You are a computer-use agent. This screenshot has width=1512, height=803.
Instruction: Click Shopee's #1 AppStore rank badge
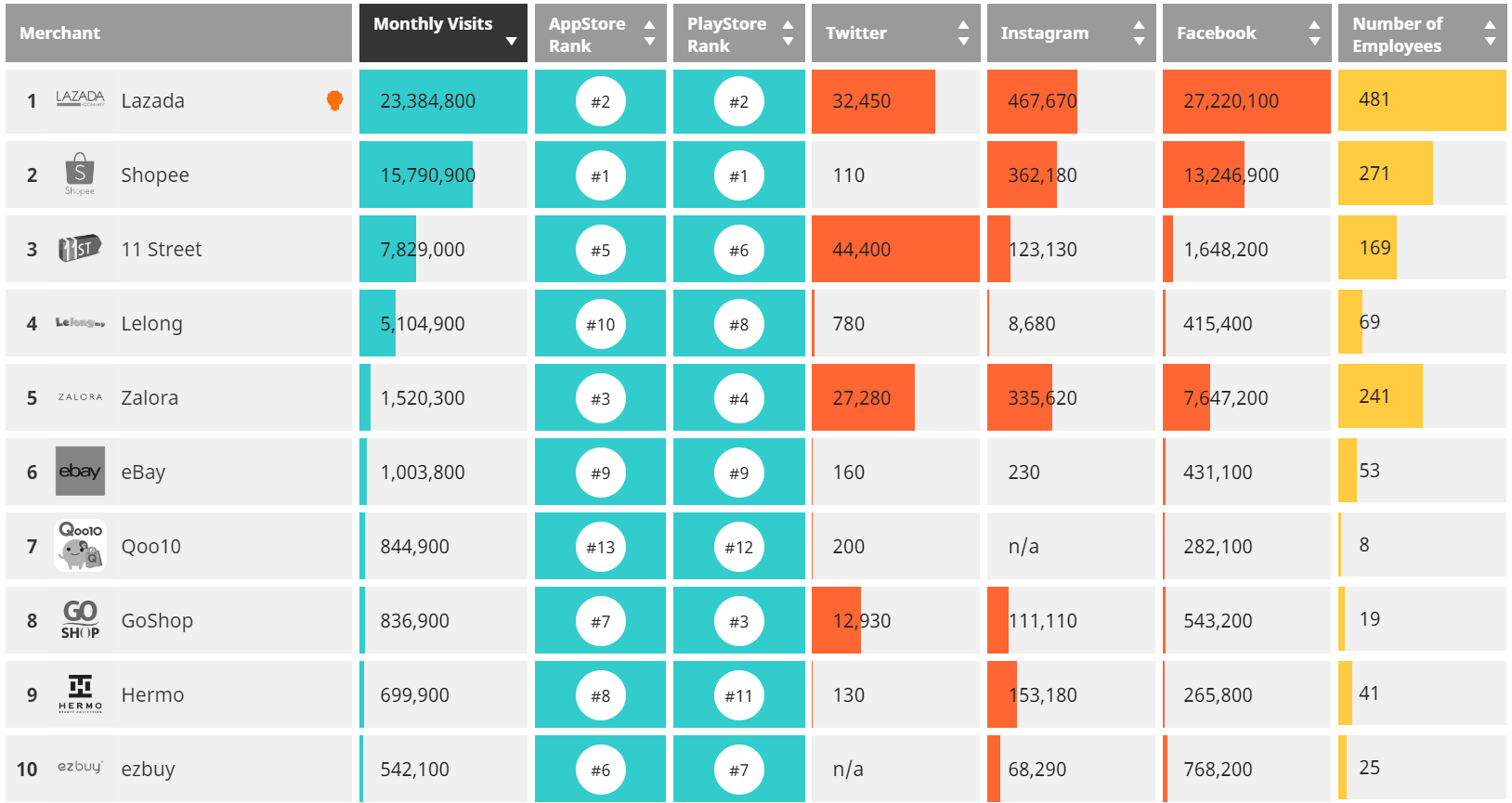(x=601, y=175)
